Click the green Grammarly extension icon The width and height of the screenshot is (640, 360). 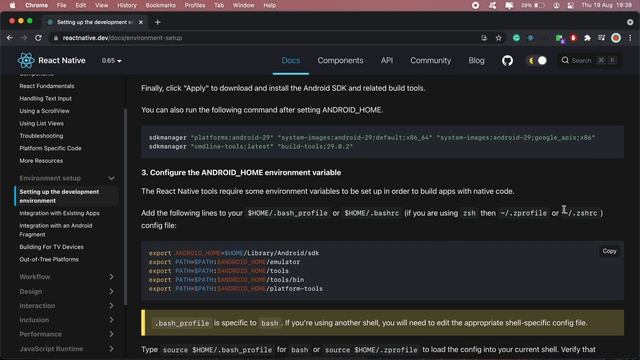pyautogui.click(x=516, y=38)
